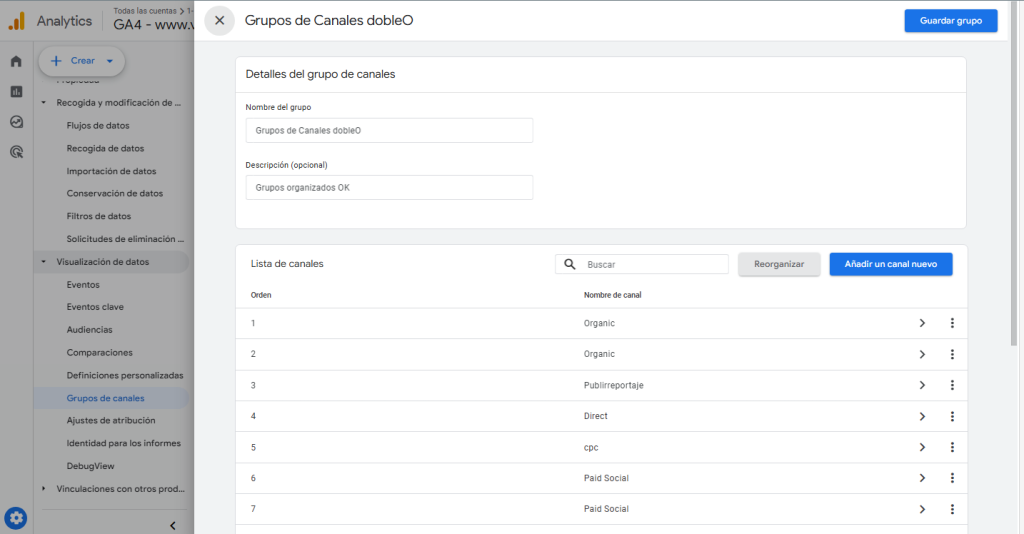Click the Buscar channel search field
Image resolution: width=1024 pixels, height=534 pixels.
(654, 264)
